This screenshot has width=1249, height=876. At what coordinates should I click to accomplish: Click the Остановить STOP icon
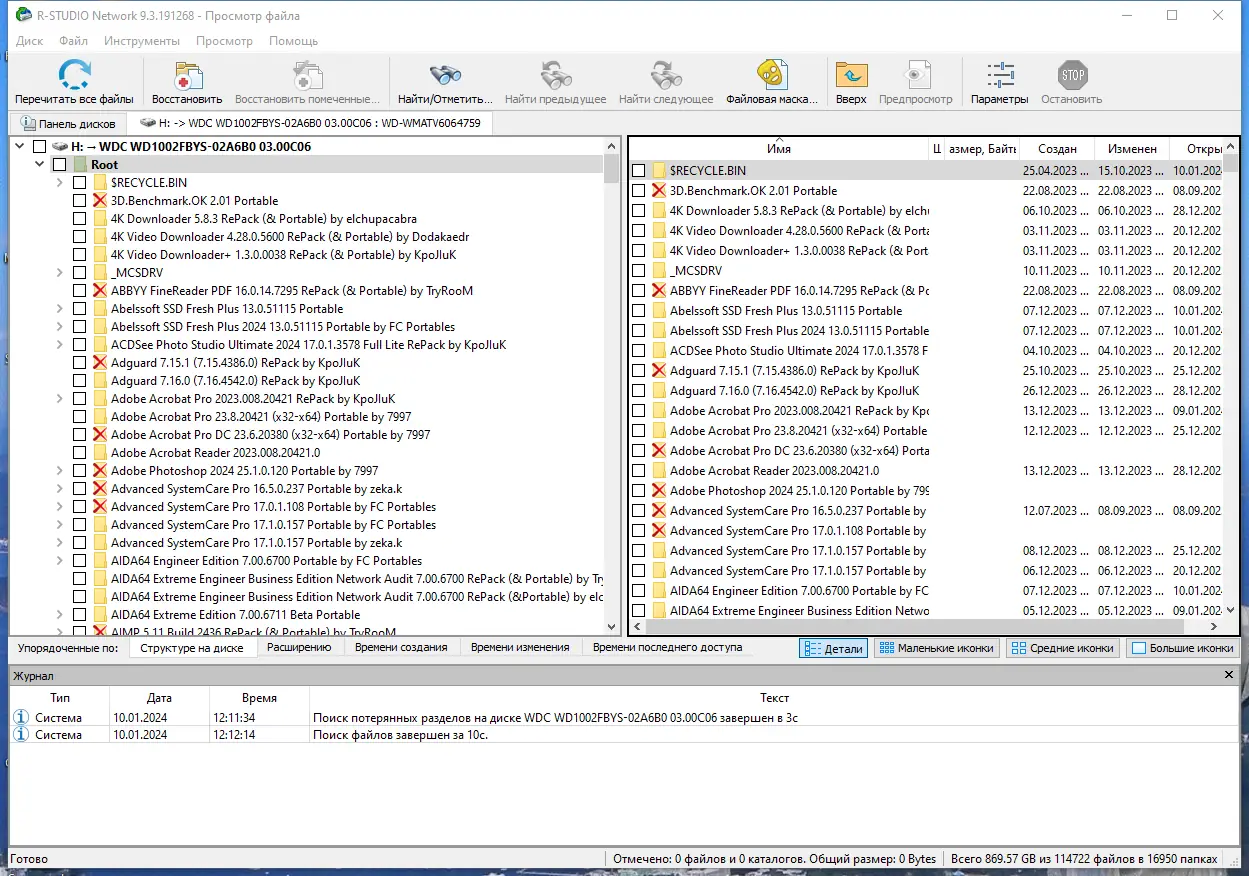click(1072, 75)
